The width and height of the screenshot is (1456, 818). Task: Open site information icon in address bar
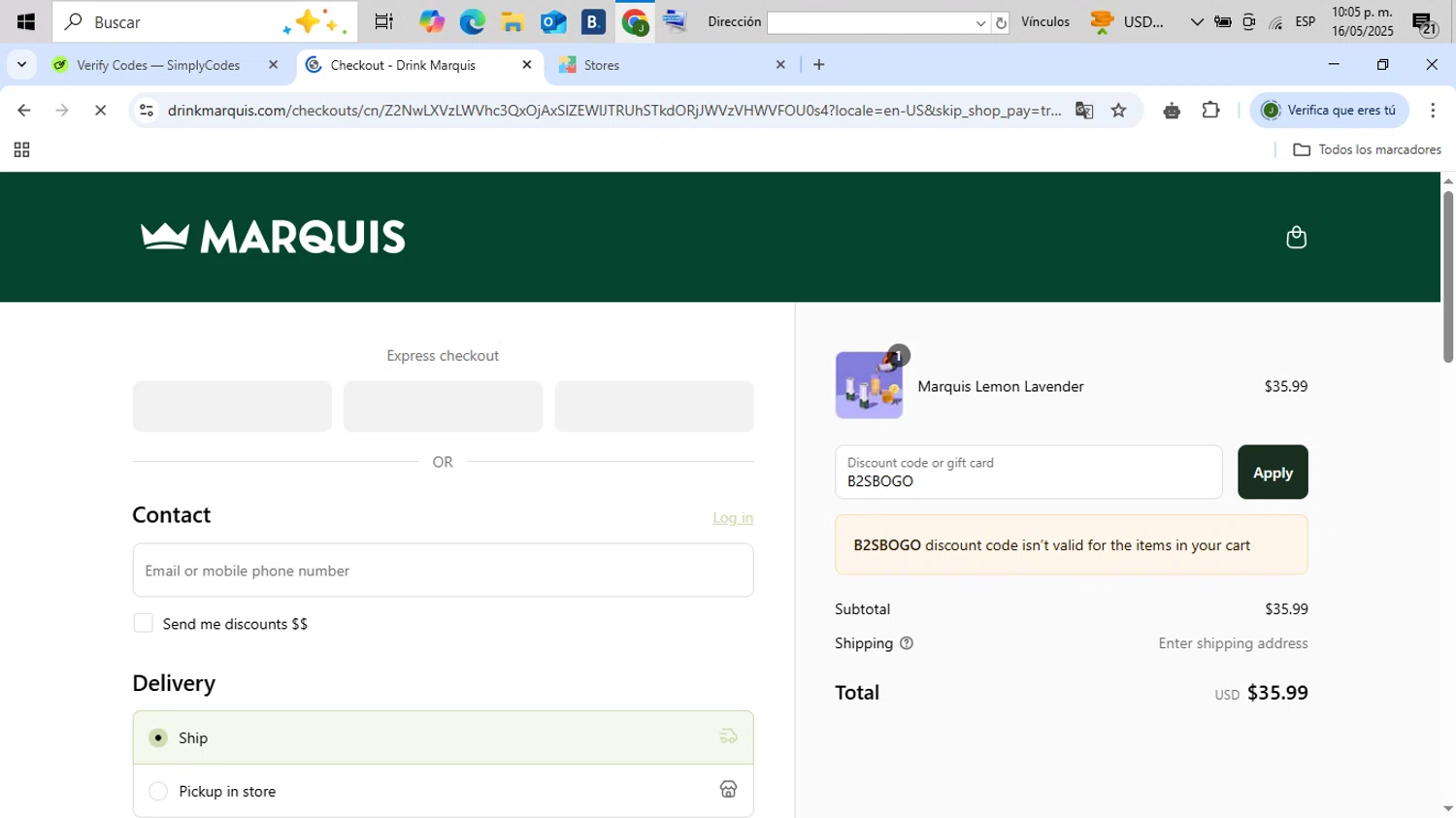pos(147,111)
